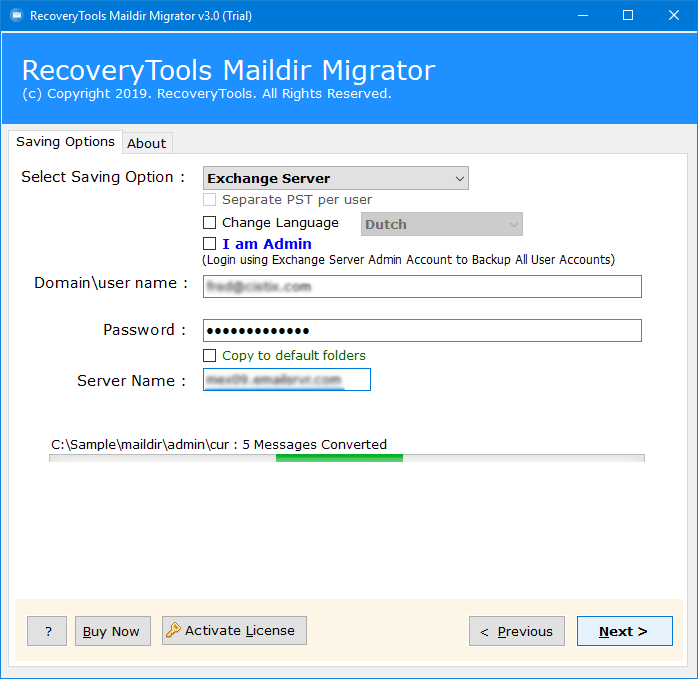Click the app icon in title bar
The height and width of the screenshot is (679, 698).
pyautogui.click(x=16, y=16)
